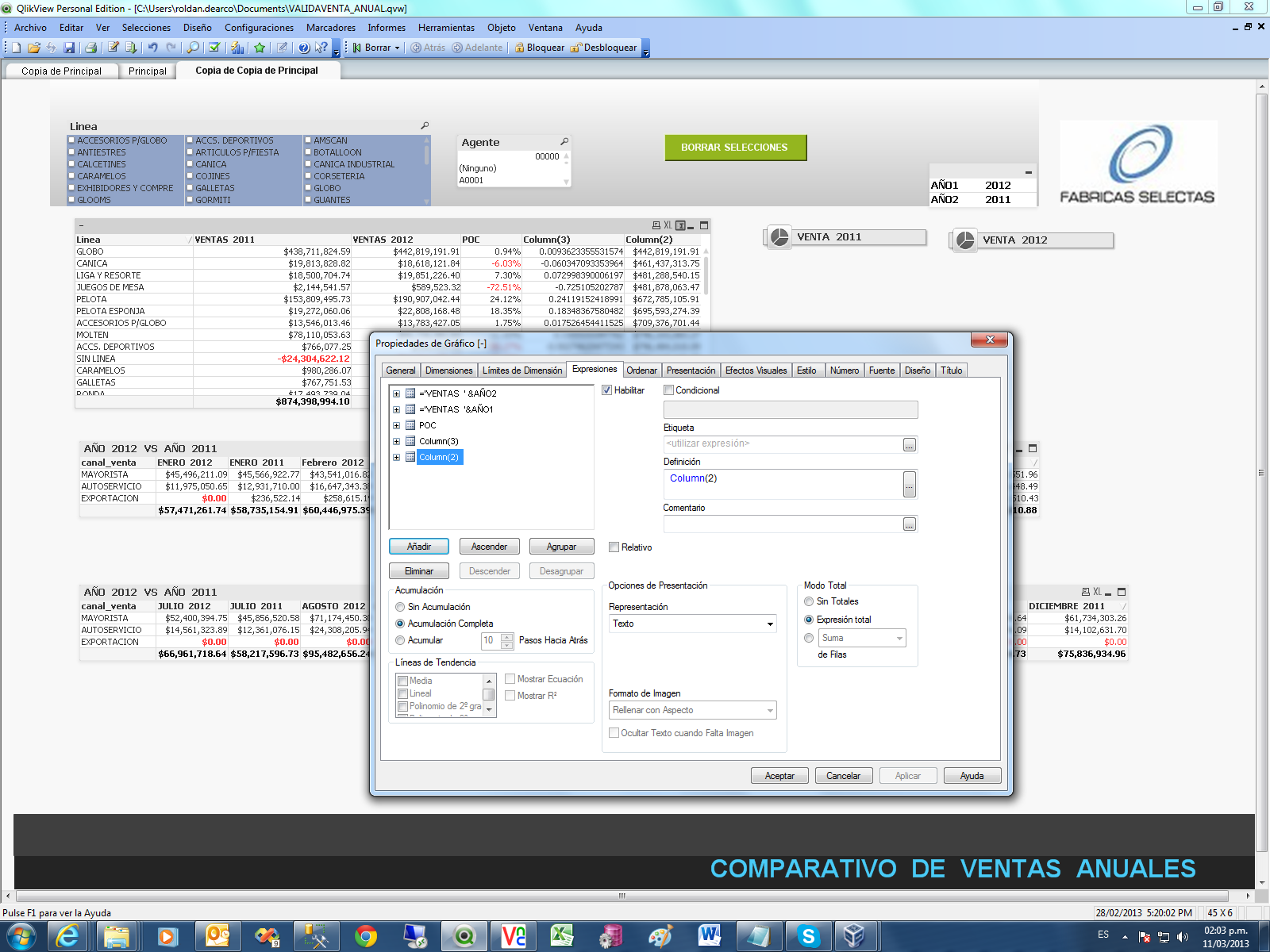Click the Print icon in toolbar
The width and height of the screenshot is (1270, 952).
pyautogui.click(x=90, y=48)
